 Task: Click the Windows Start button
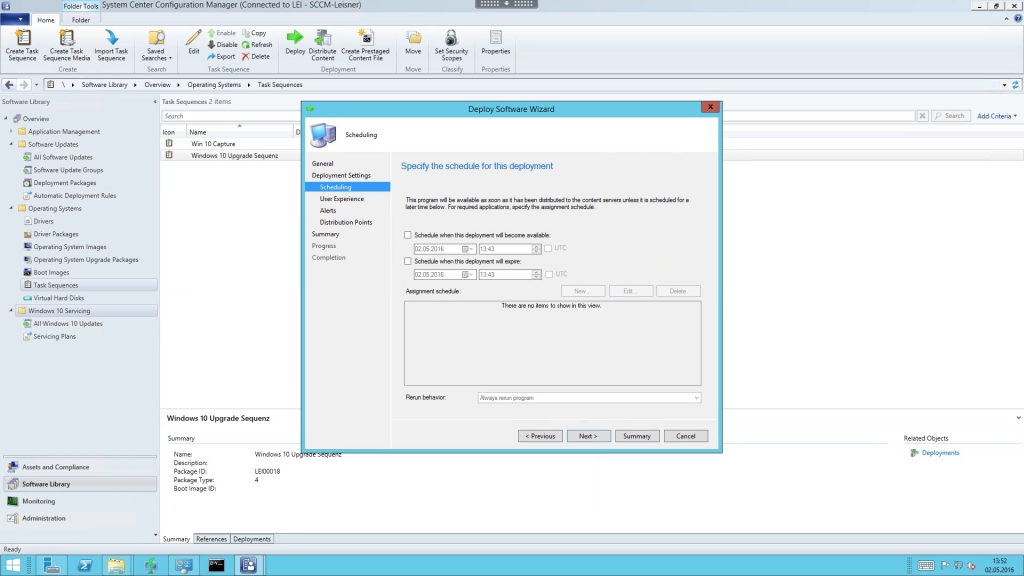coord(13,566)
